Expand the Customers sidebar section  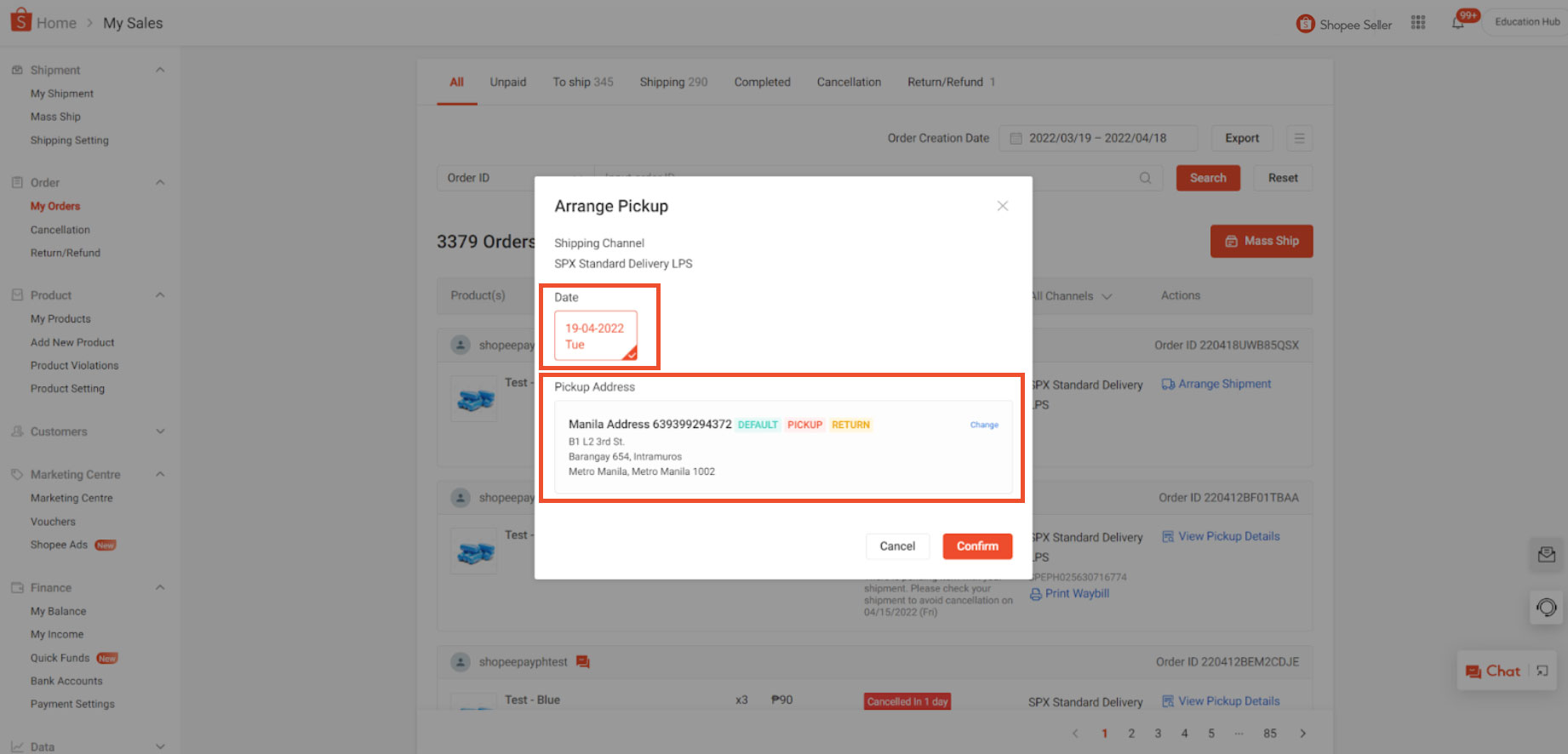pyautogui.click(x=160, y=431)
